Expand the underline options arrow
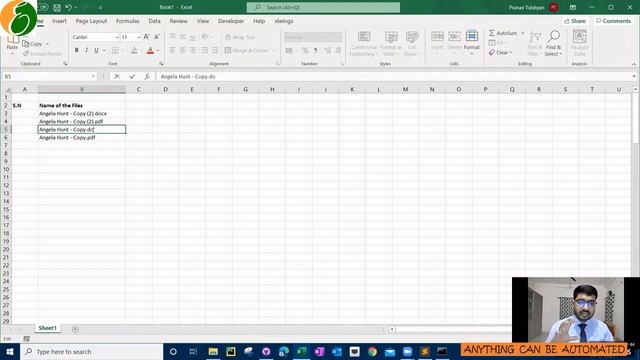The image size is (640, 360). click(x=104, y=51)
